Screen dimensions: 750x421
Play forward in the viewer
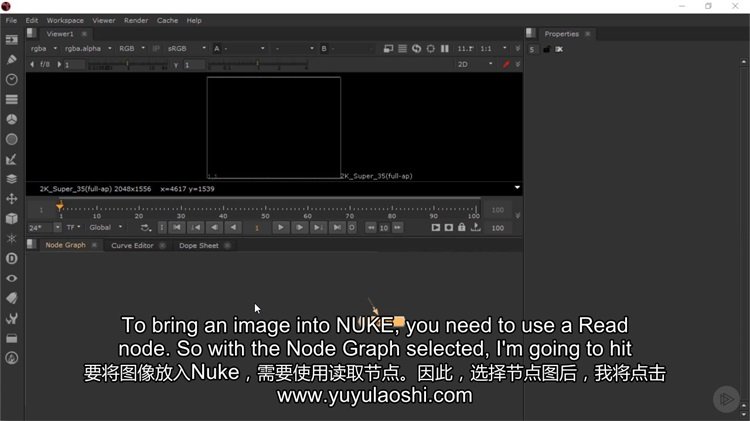281,227
